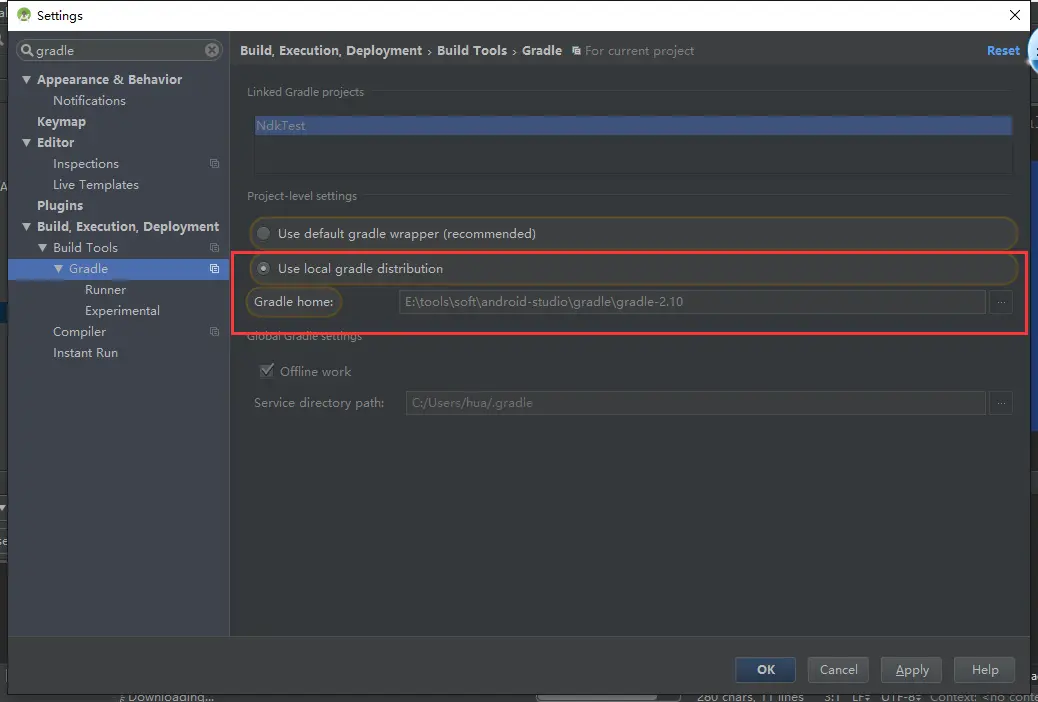Collapse the Gradle tree node
Viewport: 1038px width, 702px height.
point(58,268)
